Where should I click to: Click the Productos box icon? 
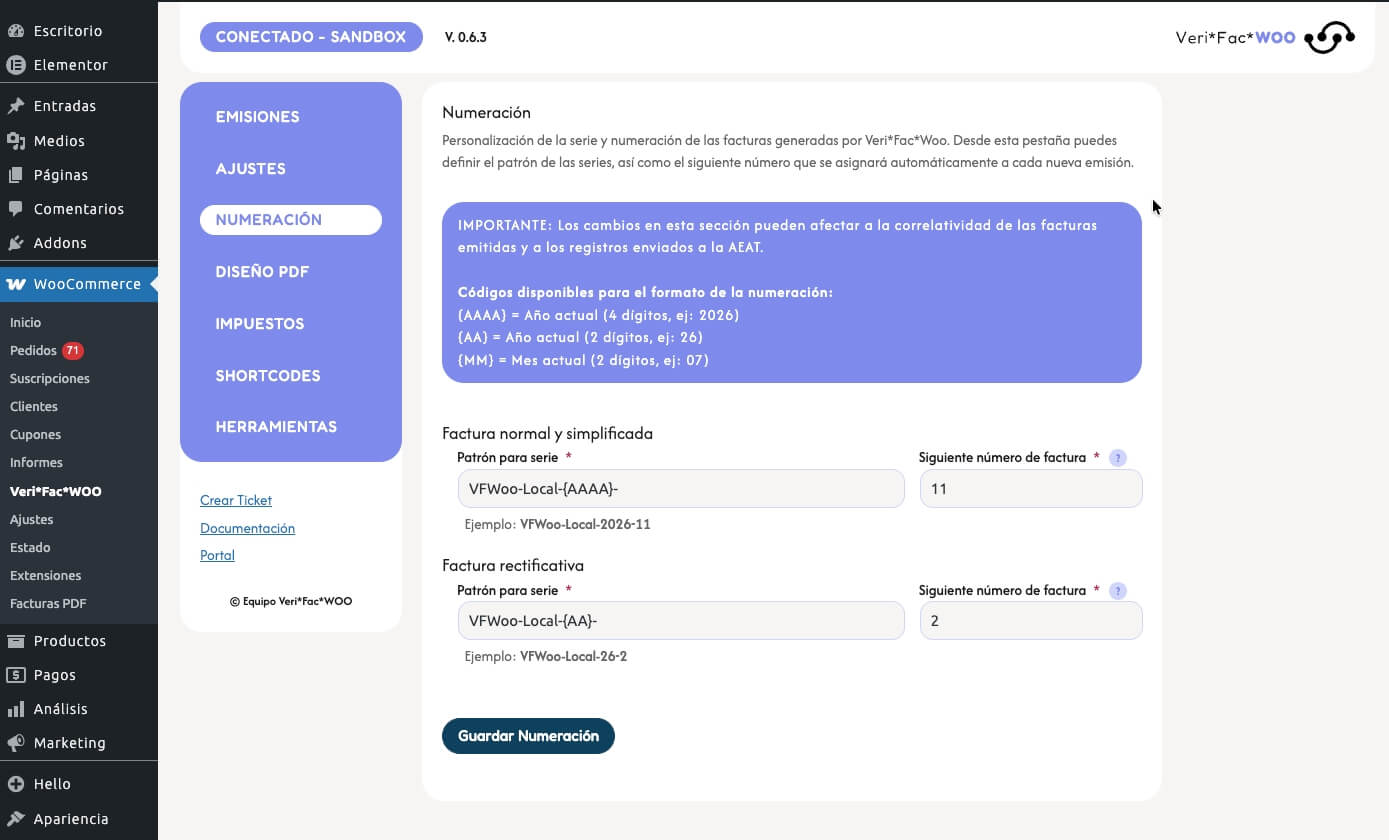point(16,641)
